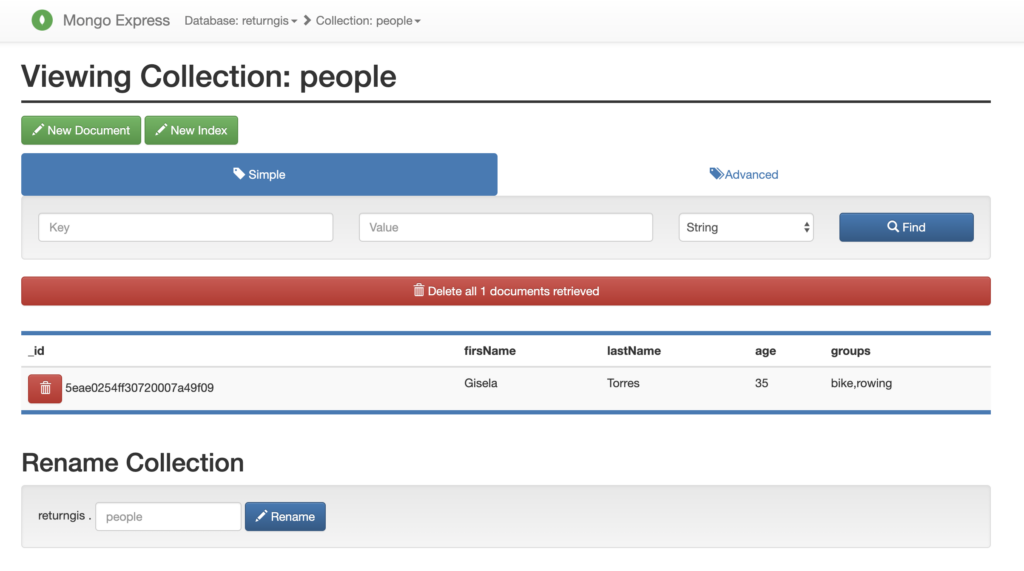Click the Mongo Express leaf logo

pos(42,20)
